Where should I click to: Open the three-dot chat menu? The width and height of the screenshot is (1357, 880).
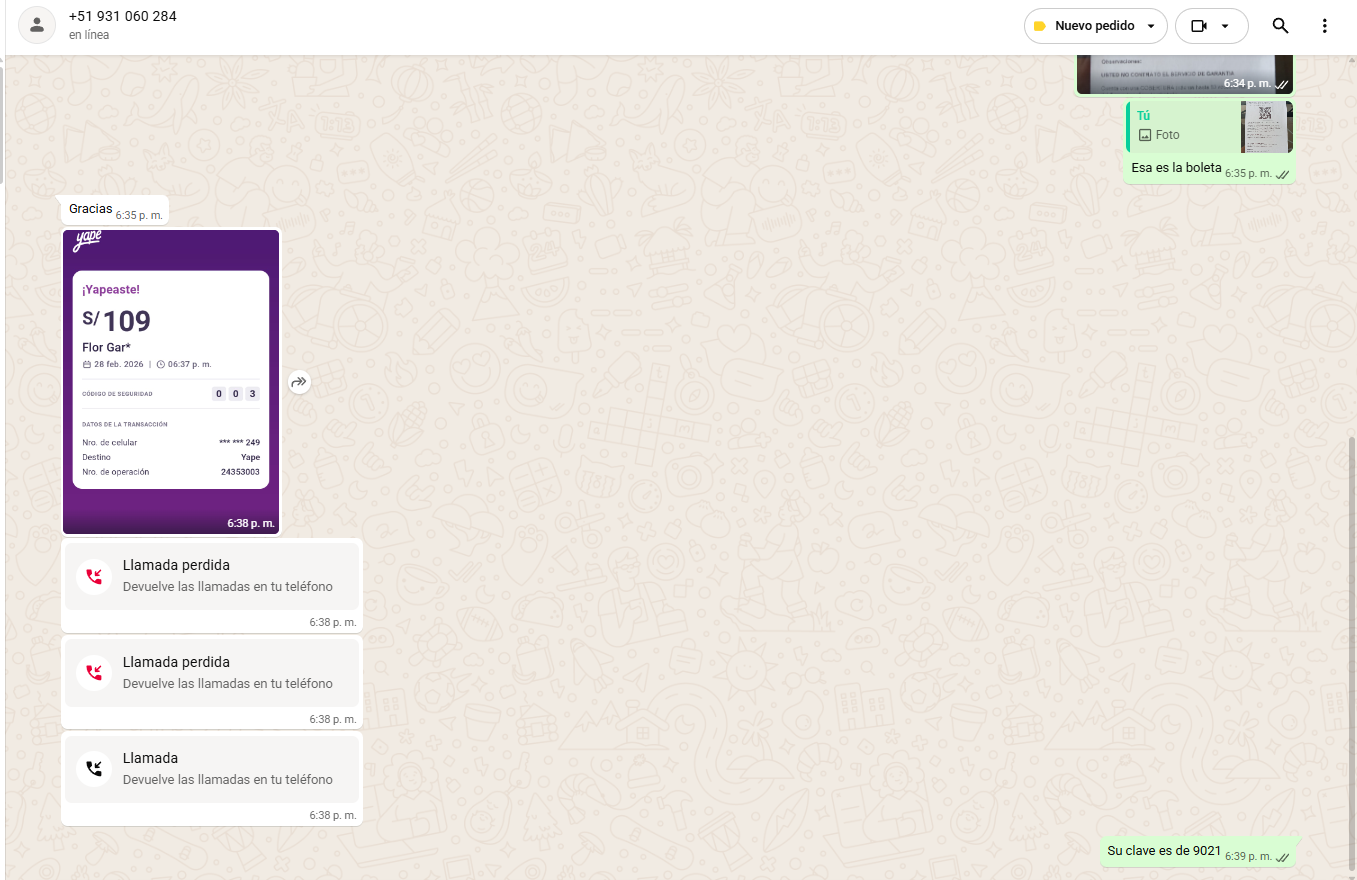point(1324,26)
